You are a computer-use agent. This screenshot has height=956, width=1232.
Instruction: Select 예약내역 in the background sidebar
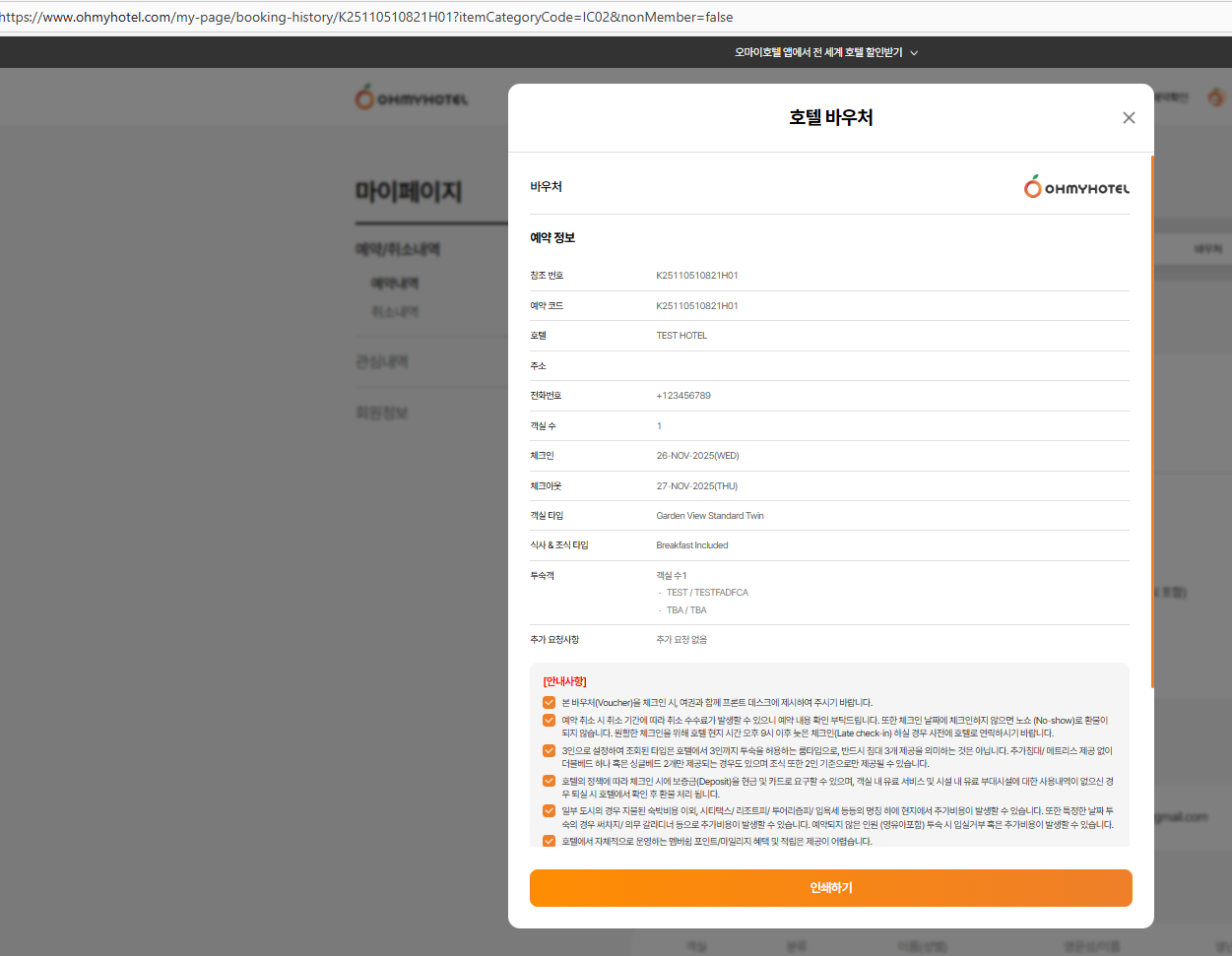(395, 284)
